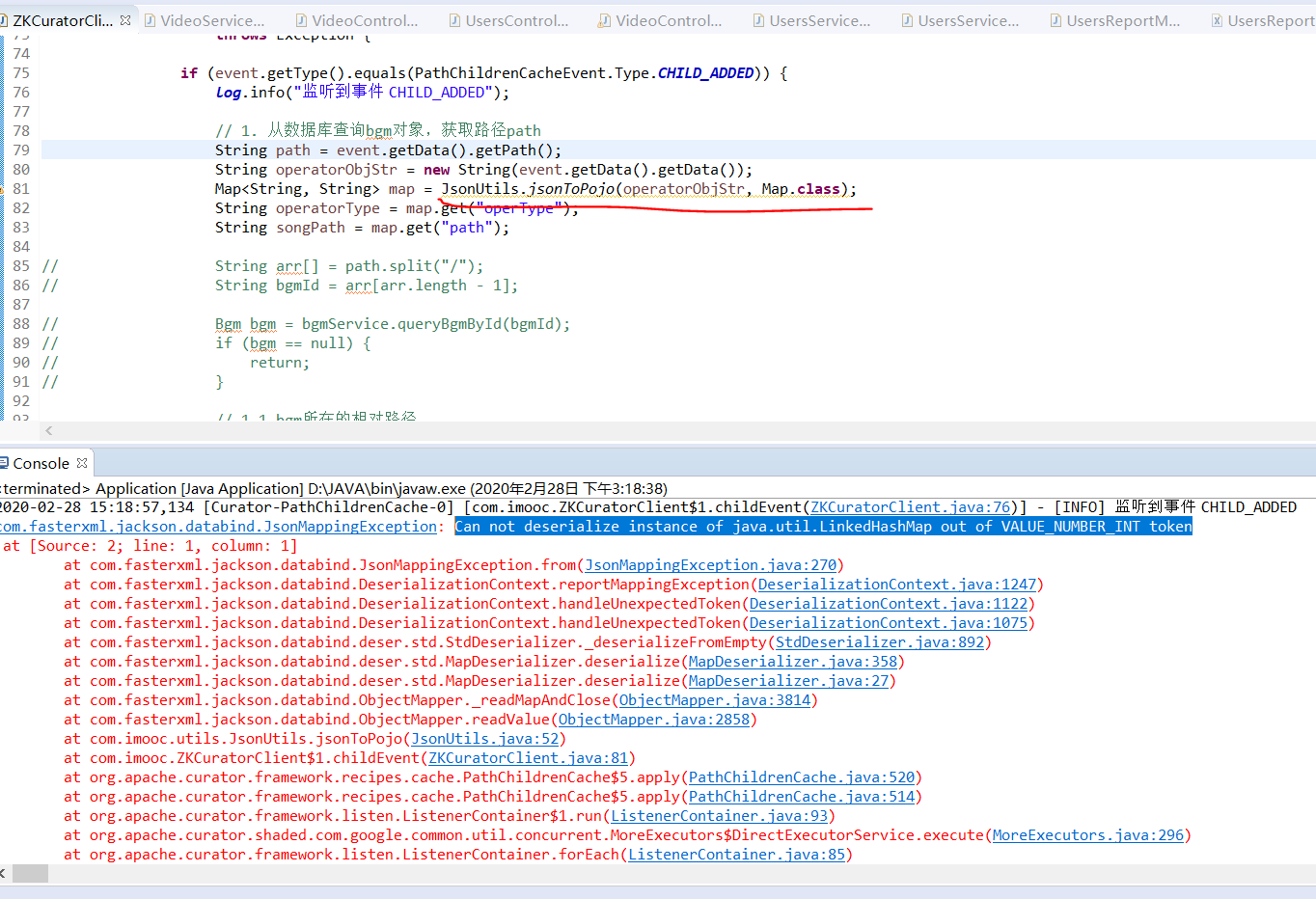The width and height of the screenshot is (1316, 899).
Task: Open ObjectMapper.java:2858 stack link
Action: coord(654,720)
